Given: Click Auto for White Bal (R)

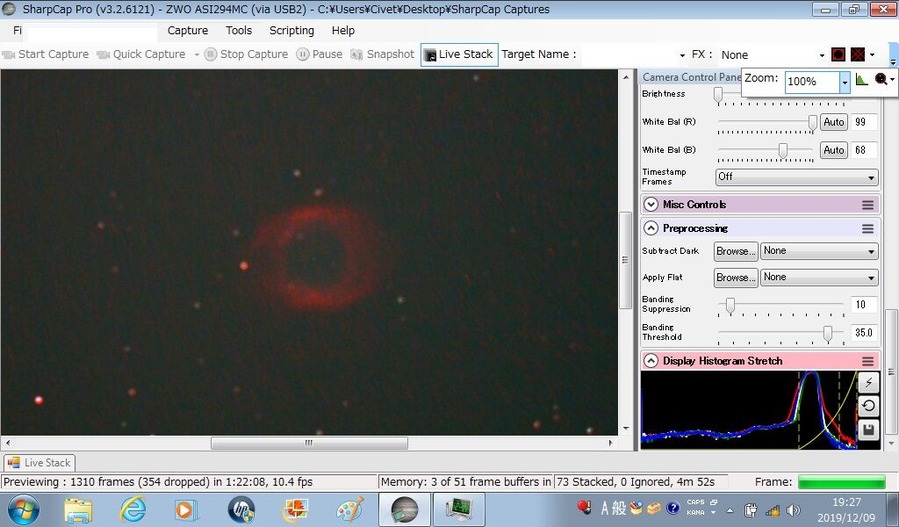Looking at the screenshot, I should point(834,122).
